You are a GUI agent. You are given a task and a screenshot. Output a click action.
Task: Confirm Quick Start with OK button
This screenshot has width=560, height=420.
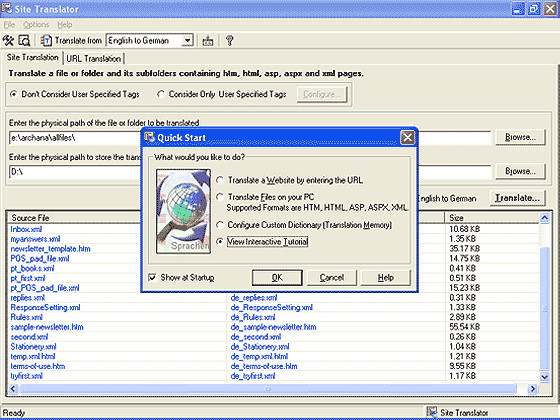[x=277, y=278]
